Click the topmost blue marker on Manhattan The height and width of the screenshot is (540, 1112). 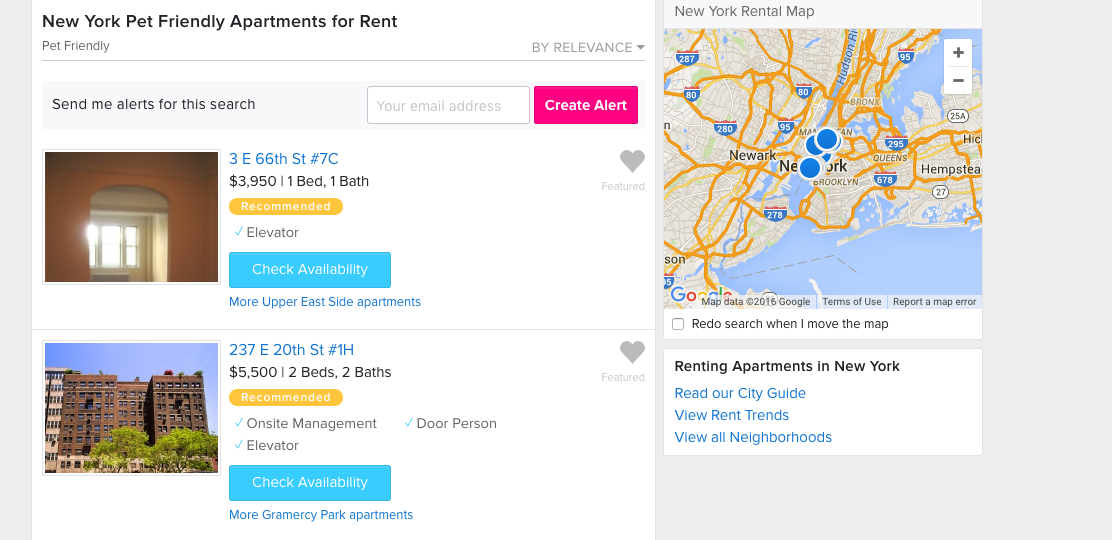(x=827, y=138)
